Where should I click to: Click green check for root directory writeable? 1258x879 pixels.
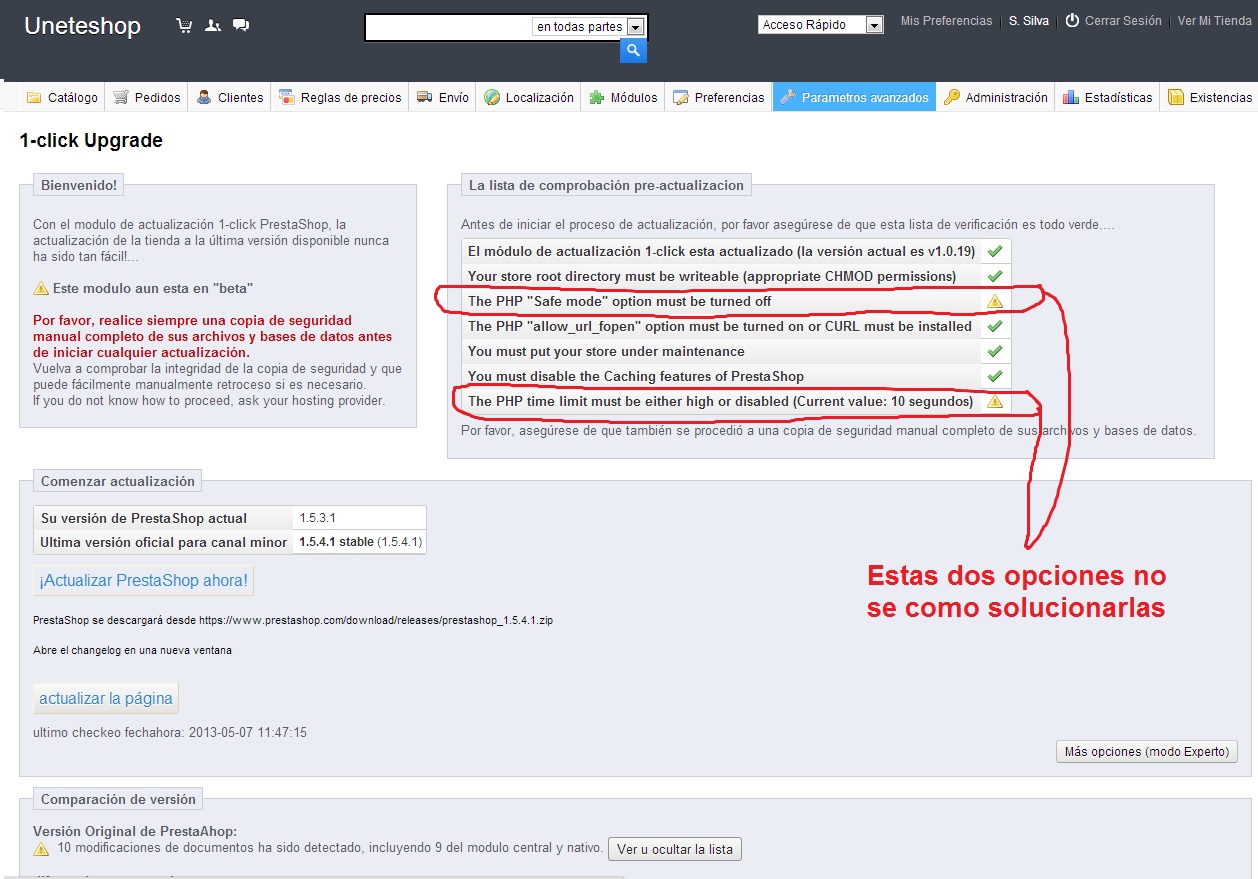tap(995, 276)
